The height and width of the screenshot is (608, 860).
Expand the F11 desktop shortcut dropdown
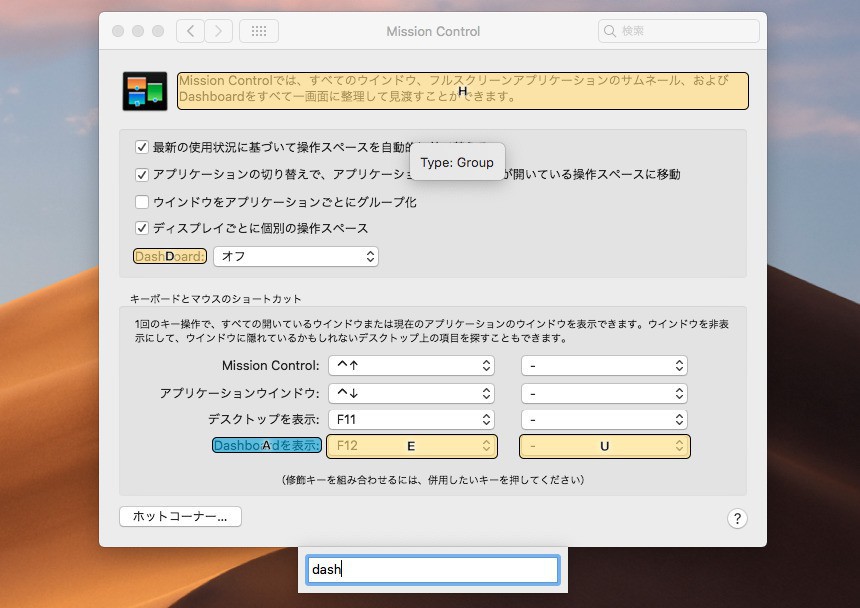tap(411, 420)
